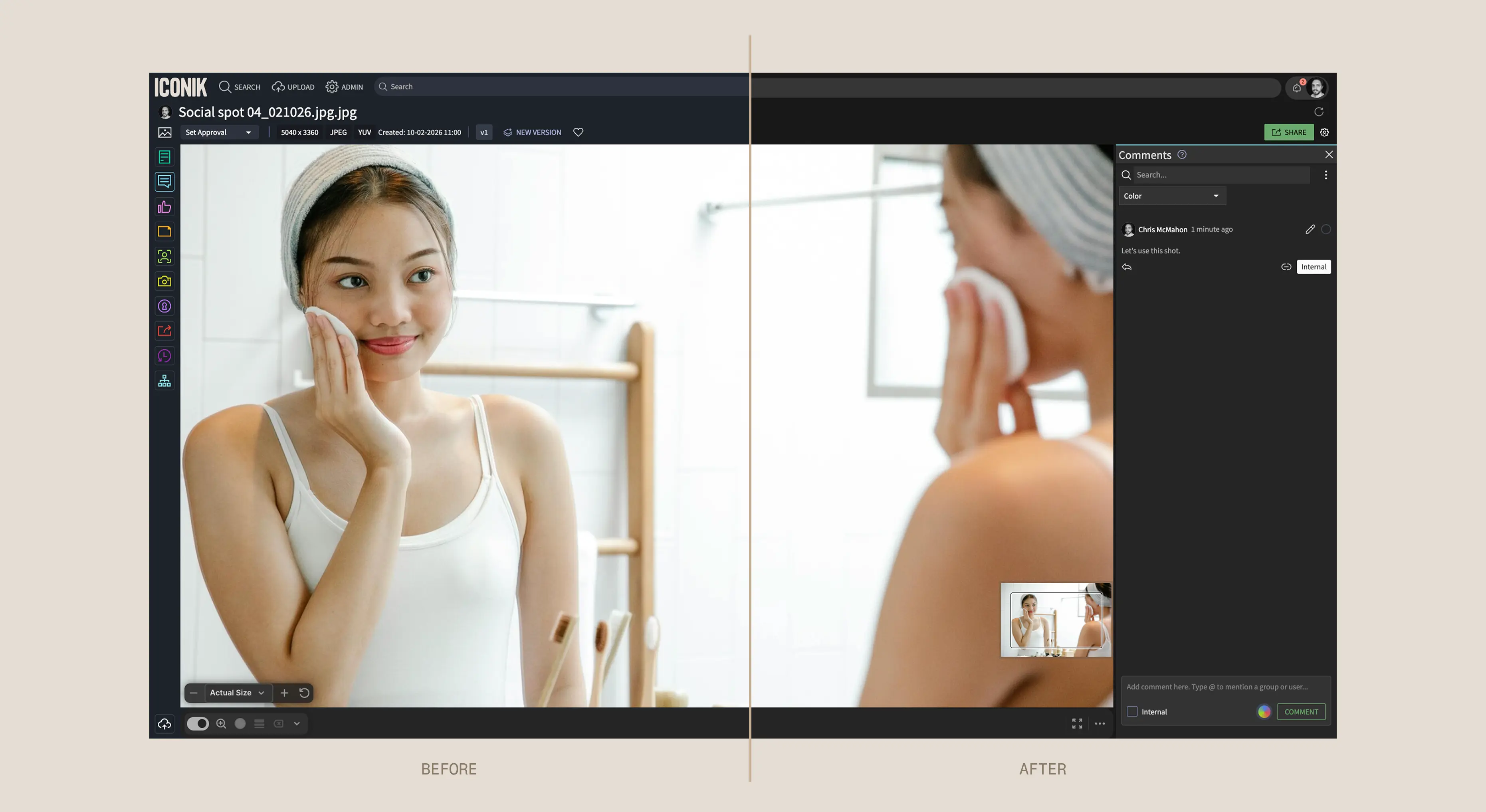1486x812 pixels.
Task: Mark Chris McMahon's comment as resolved
Action: click(x=1326, y=230)
